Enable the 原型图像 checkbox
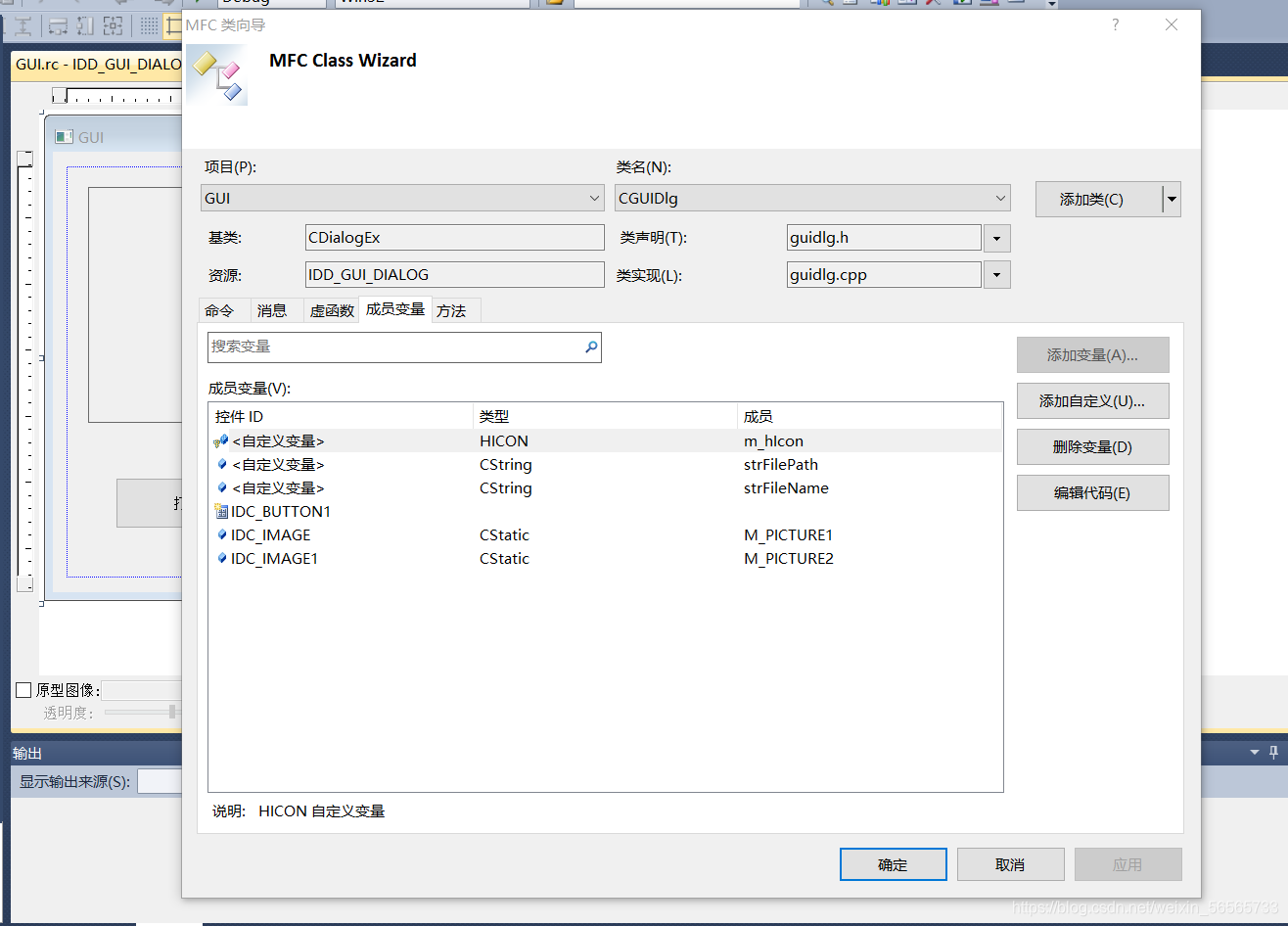 click(x=24, y=690)
